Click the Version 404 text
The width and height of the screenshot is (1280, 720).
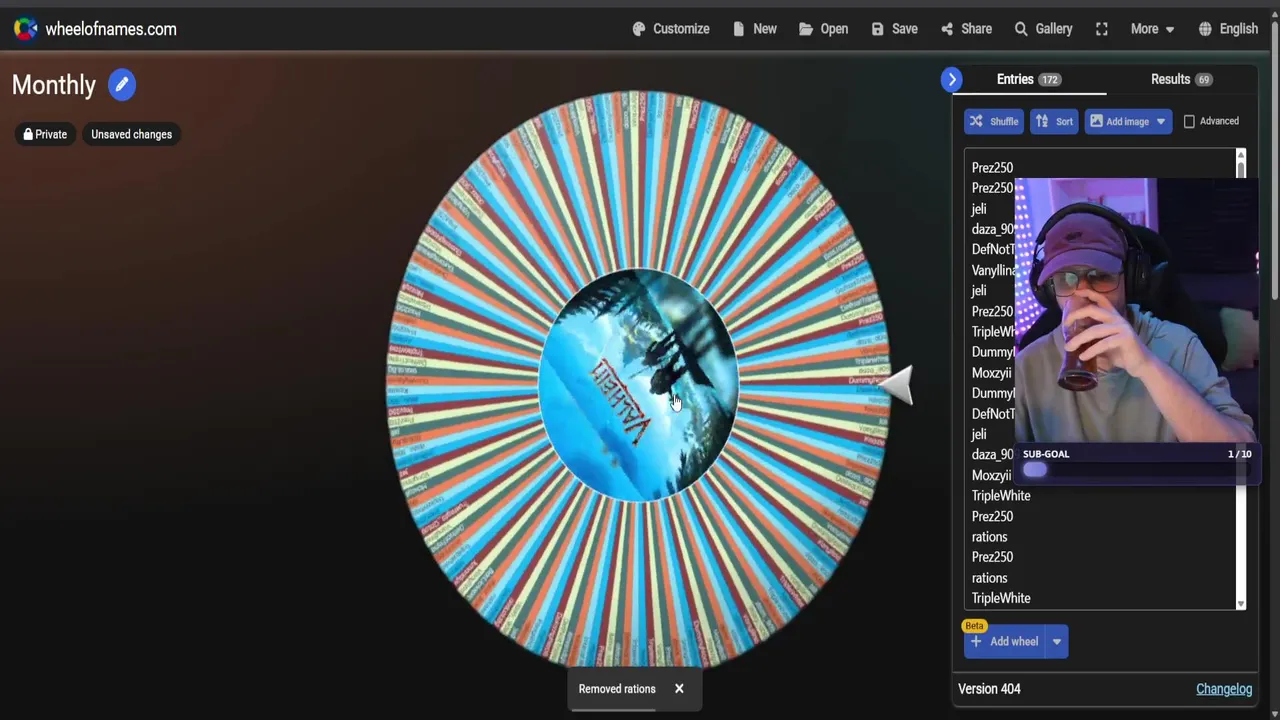click(989, 689)
